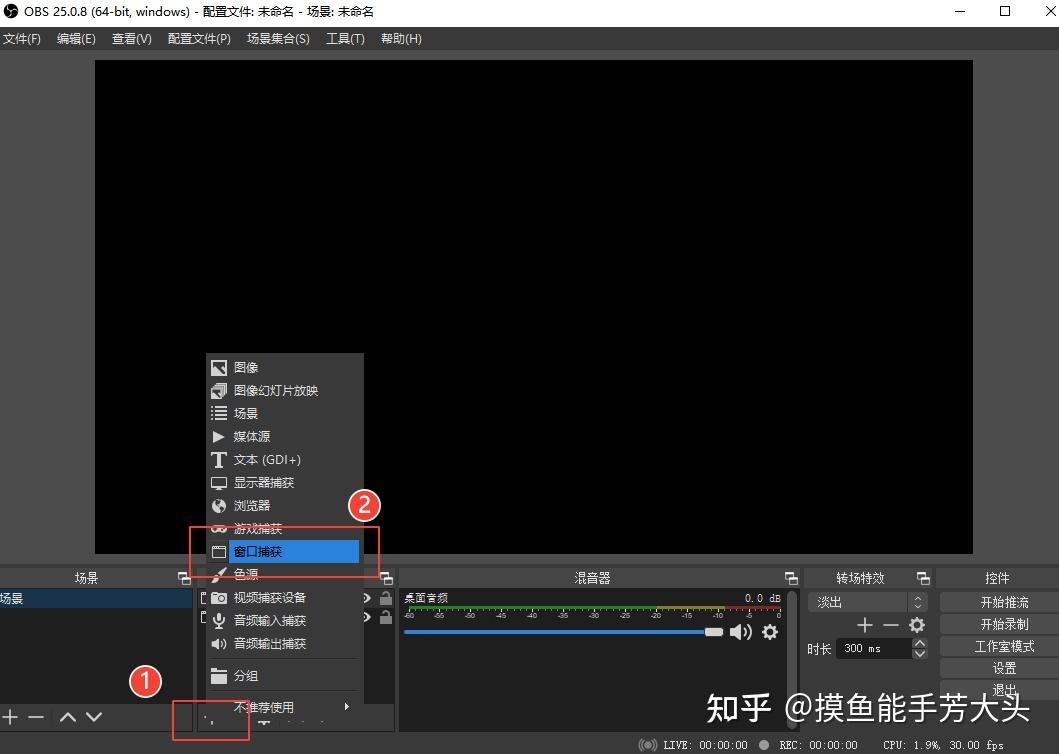Undock the 转场特效 transitions panel
This screenshot has width=1059, height=754.
(923, 578)
